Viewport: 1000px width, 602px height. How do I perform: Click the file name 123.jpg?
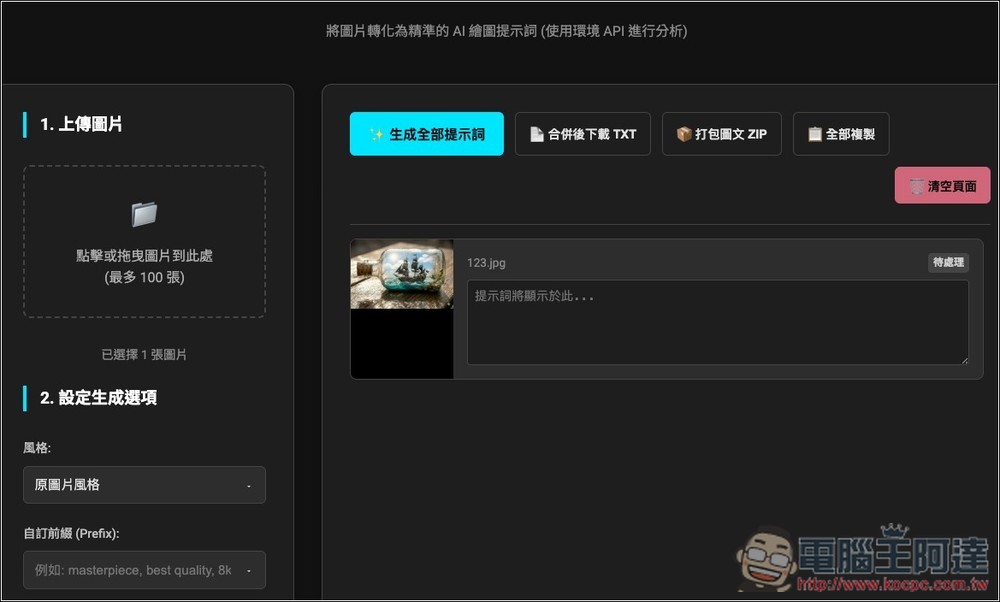click(486, 263)
